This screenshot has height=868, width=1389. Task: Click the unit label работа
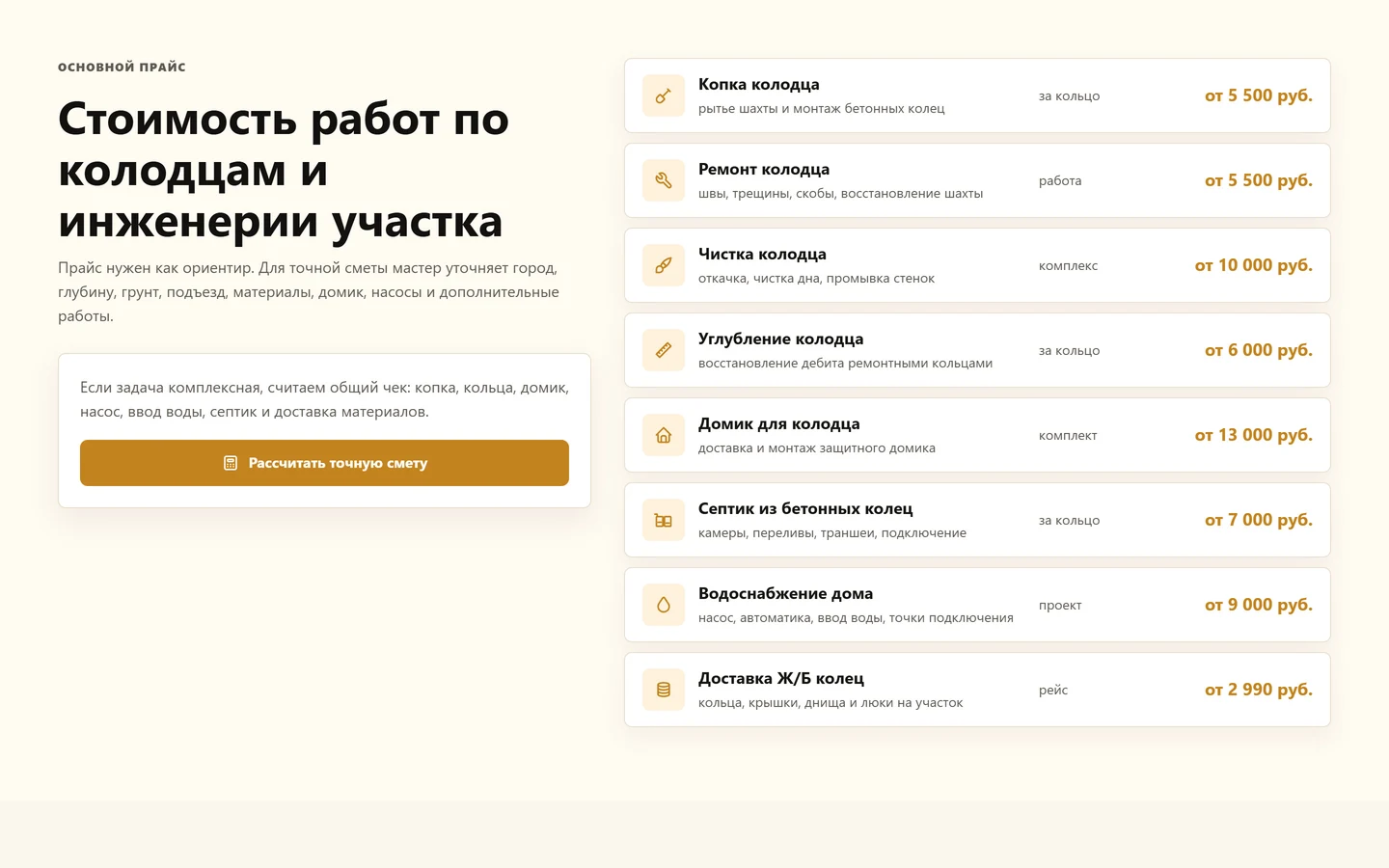[x=1060, y=180]
